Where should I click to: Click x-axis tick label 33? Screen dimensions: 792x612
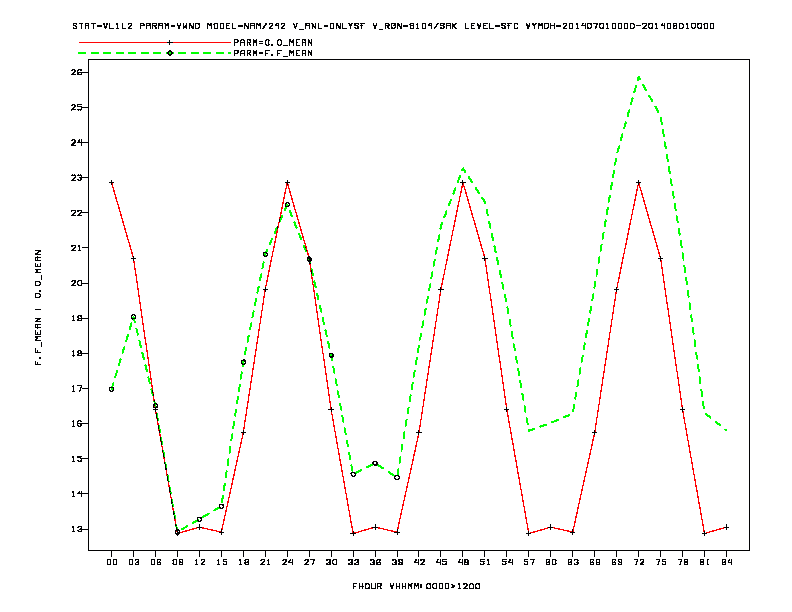pos(353,562)
